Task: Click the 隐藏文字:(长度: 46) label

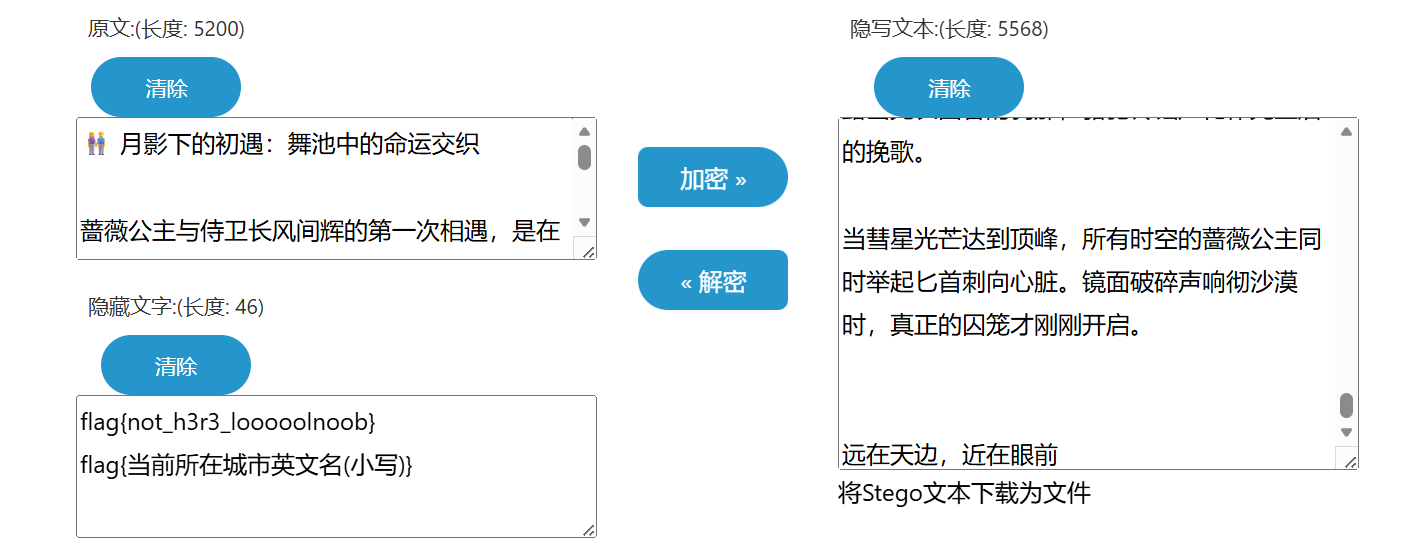Action: [x=176, y=307]
